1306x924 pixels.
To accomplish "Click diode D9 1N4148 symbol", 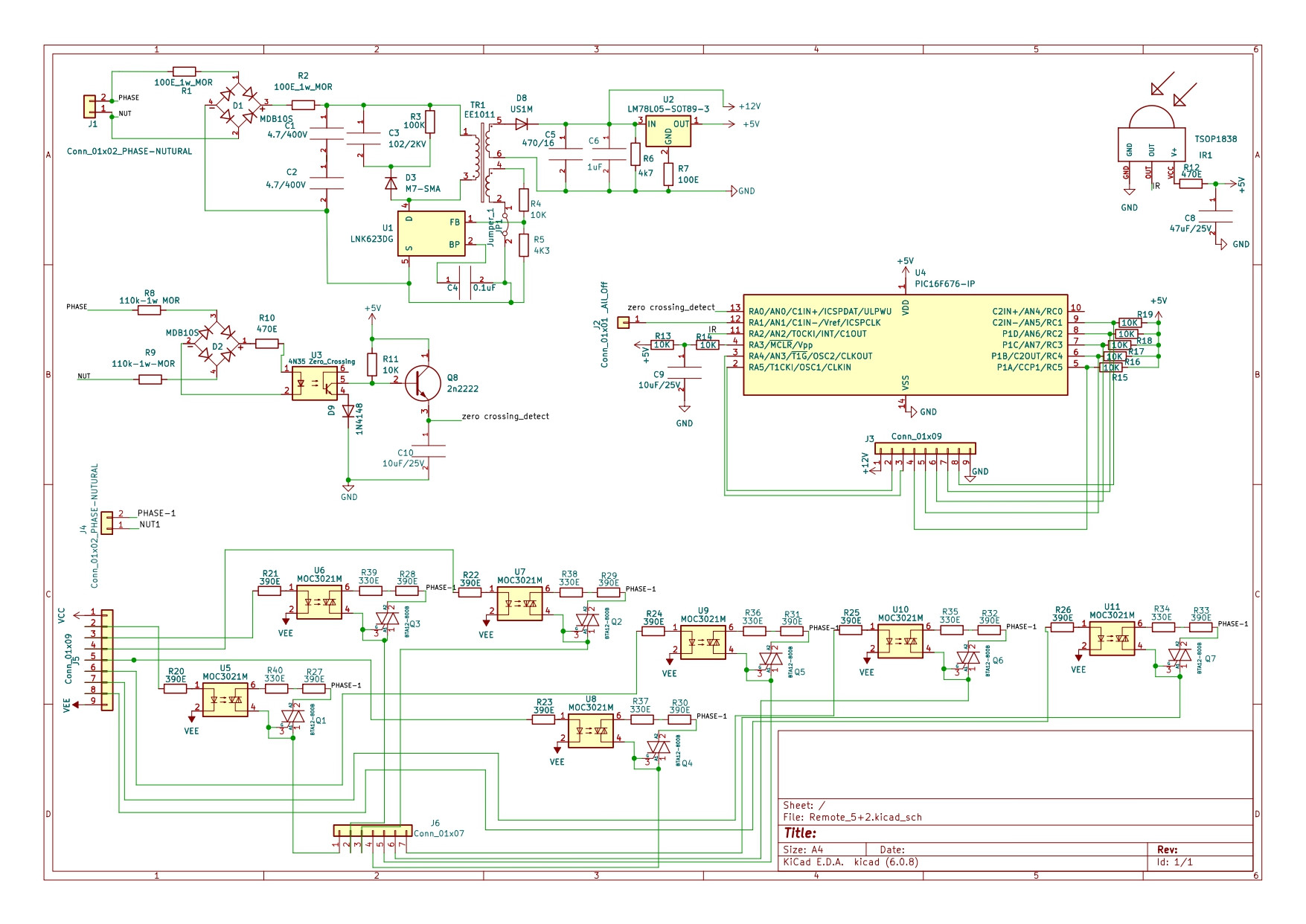I will (x=348, y=411).
